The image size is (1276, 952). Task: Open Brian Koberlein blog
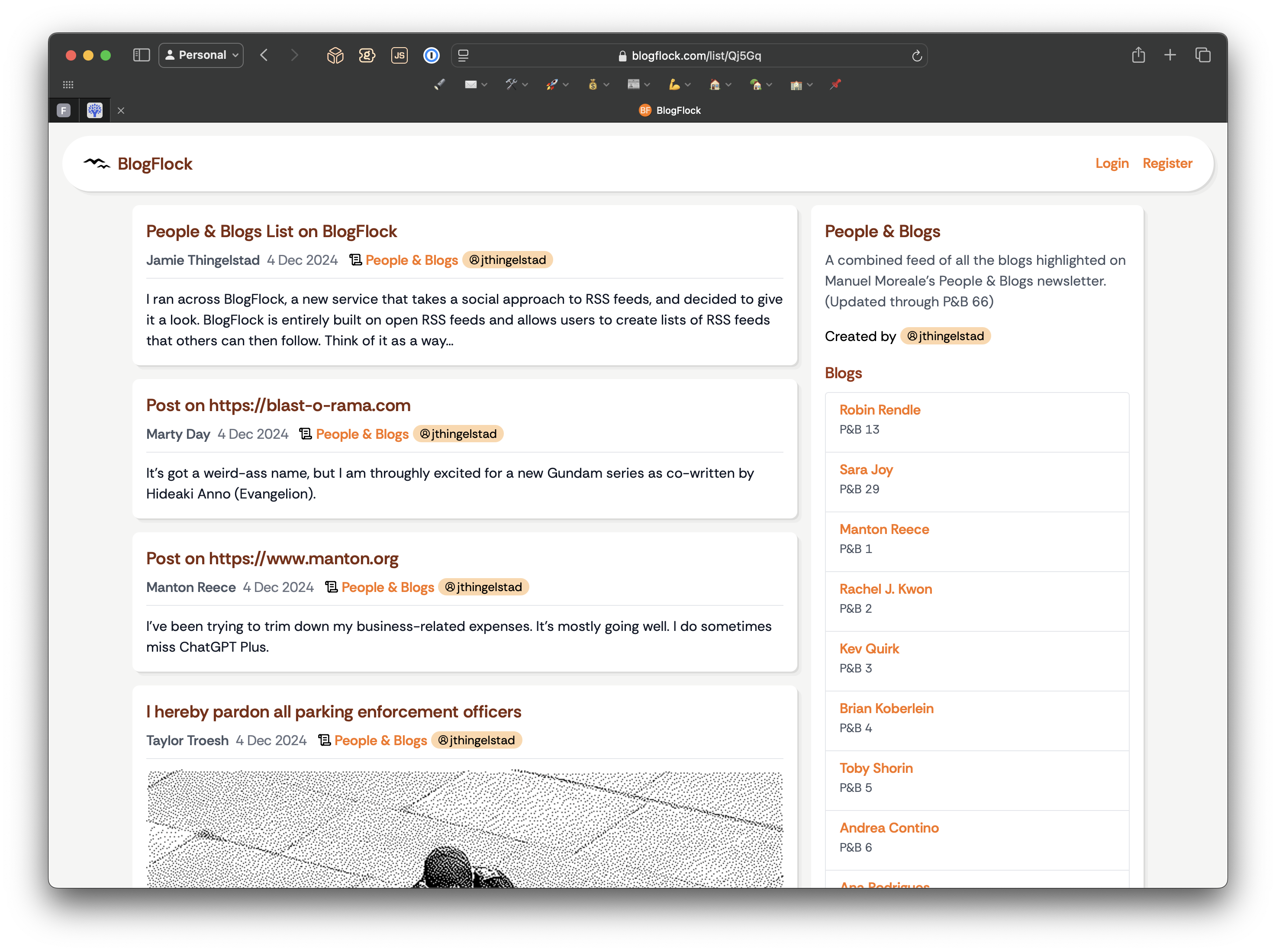886,708
